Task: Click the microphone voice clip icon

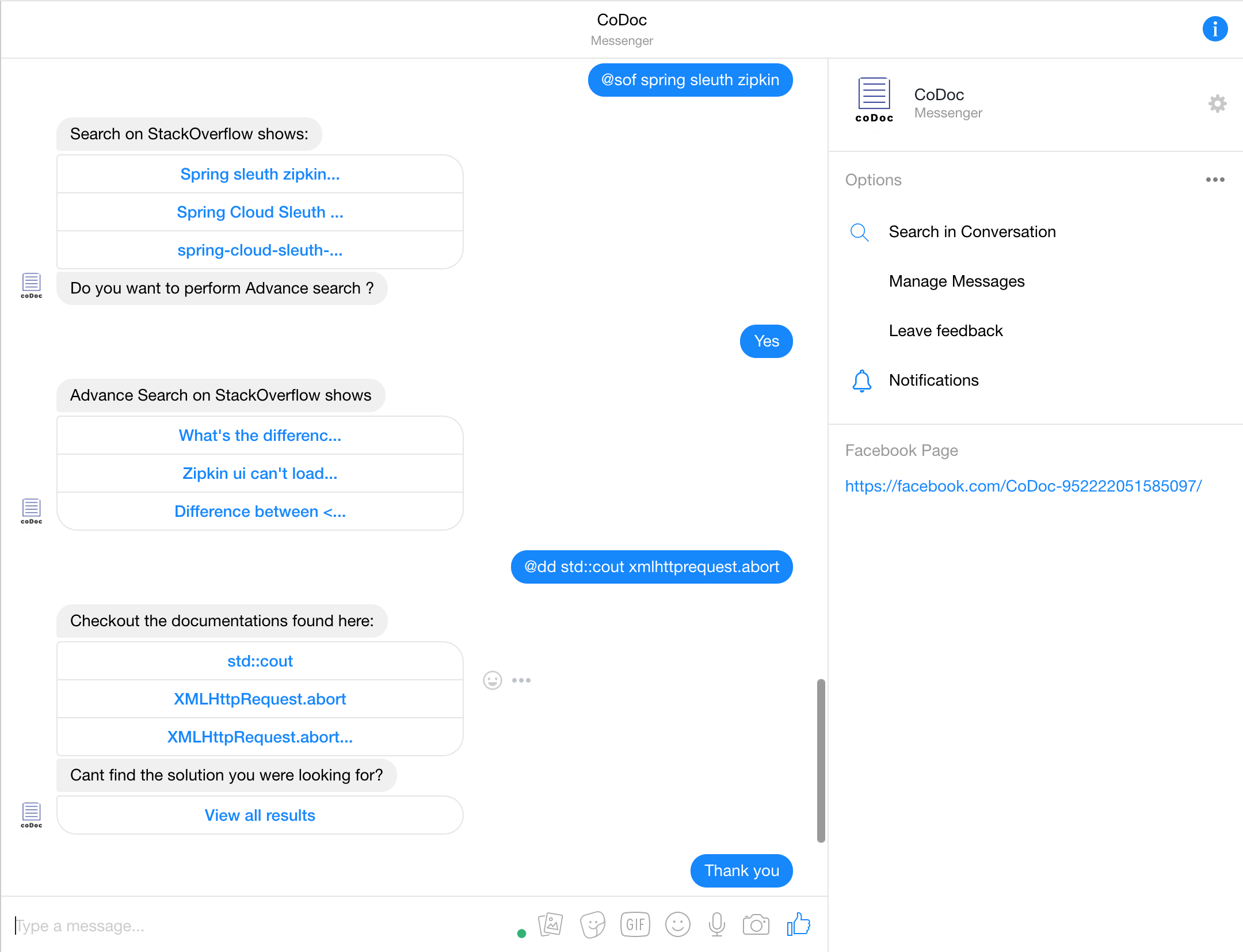Action: point(717,925)
